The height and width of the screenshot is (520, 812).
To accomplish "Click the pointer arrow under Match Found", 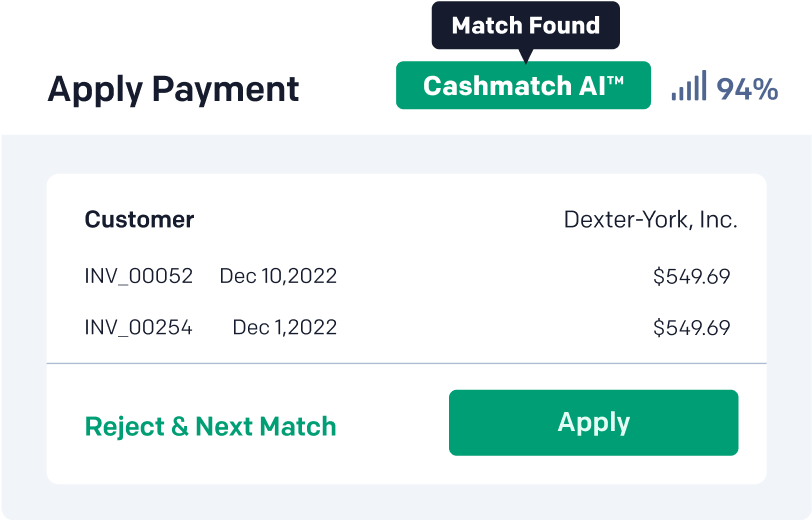I will pyautogui.click(x=525, y=56).
